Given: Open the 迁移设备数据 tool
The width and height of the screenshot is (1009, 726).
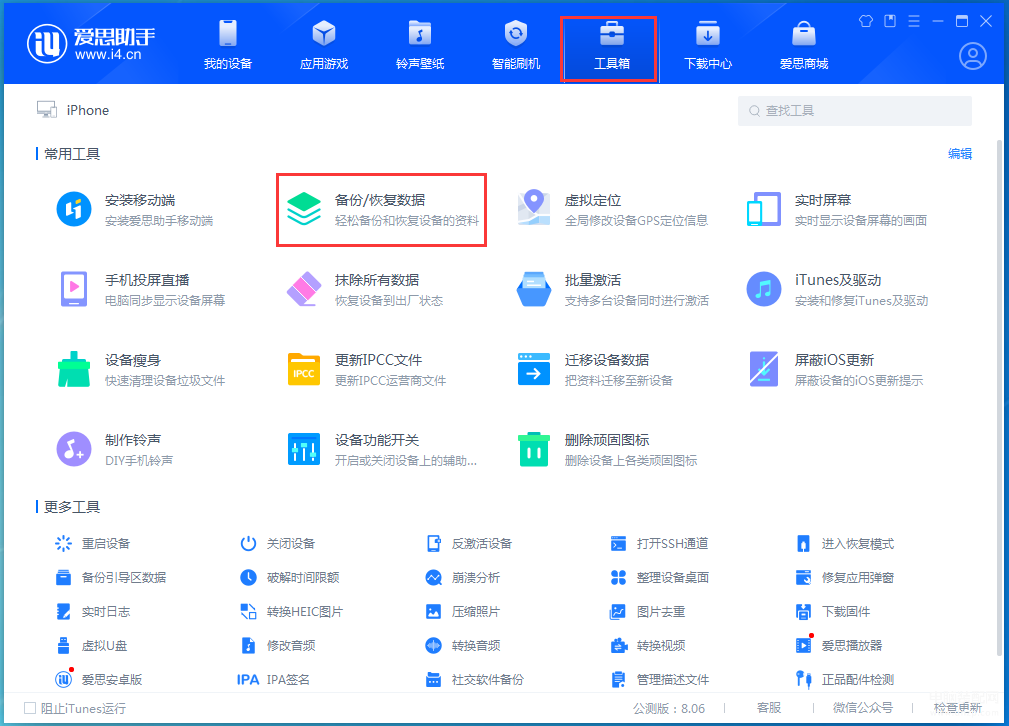Looking at the screenshot, I should pyautogui.click(x=595, y=369).
